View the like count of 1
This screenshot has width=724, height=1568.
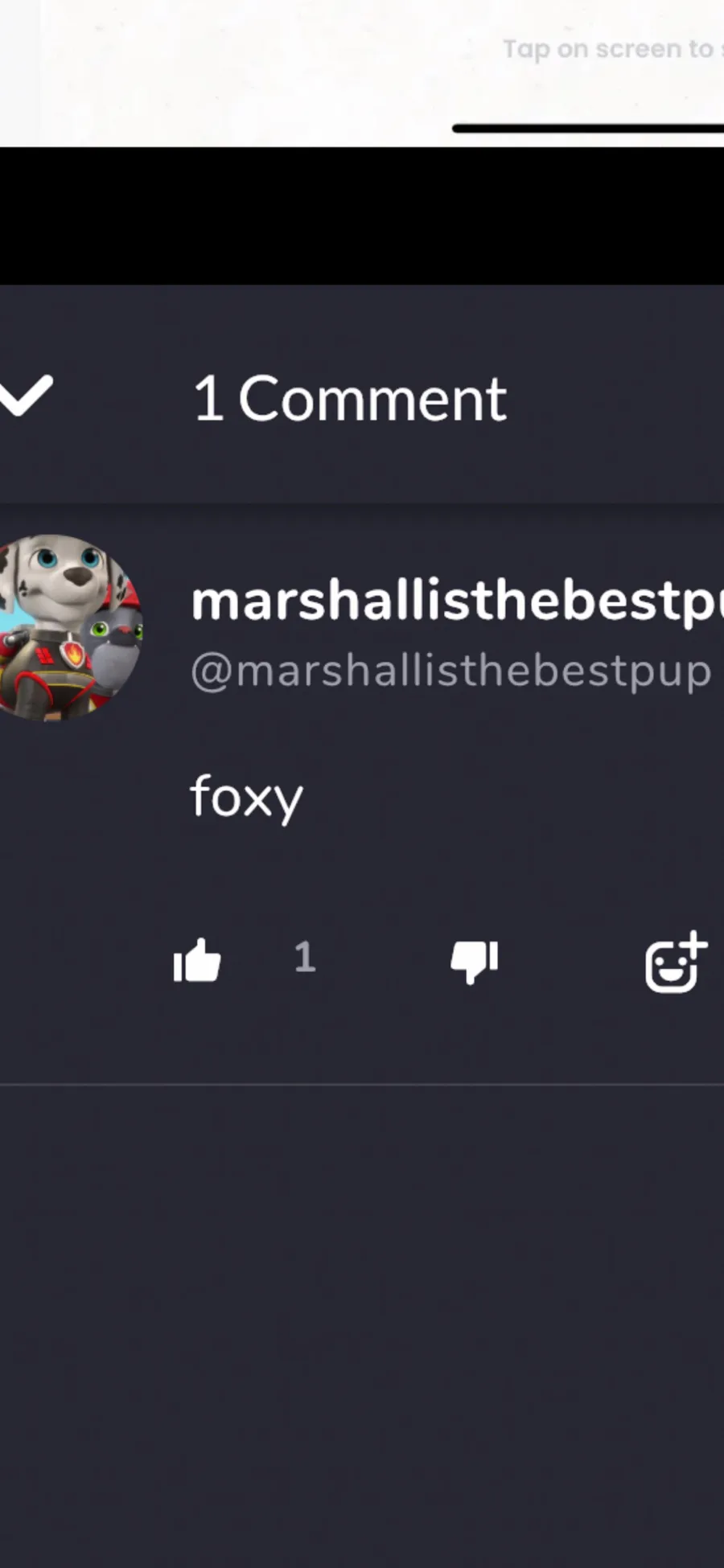click(x=305, y=957)
